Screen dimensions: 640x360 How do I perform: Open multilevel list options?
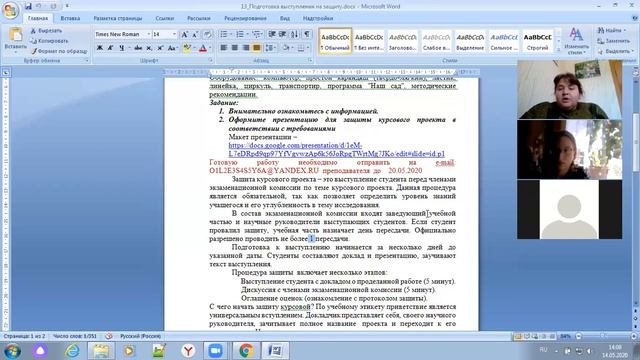[x=257, y=34]
